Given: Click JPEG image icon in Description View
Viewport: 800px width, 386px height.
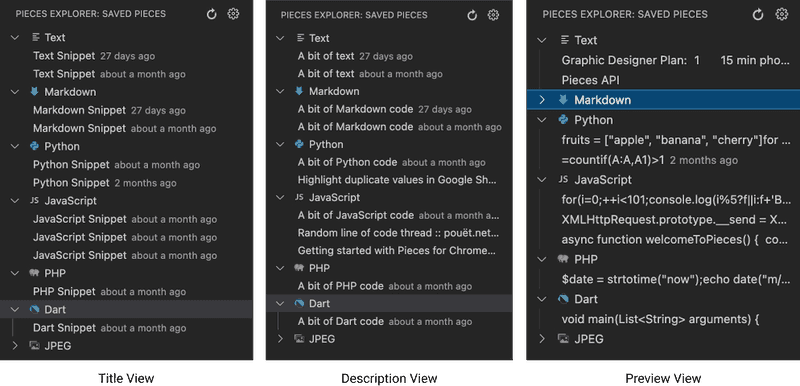Looking at the screenshot, I should point(299,339).
